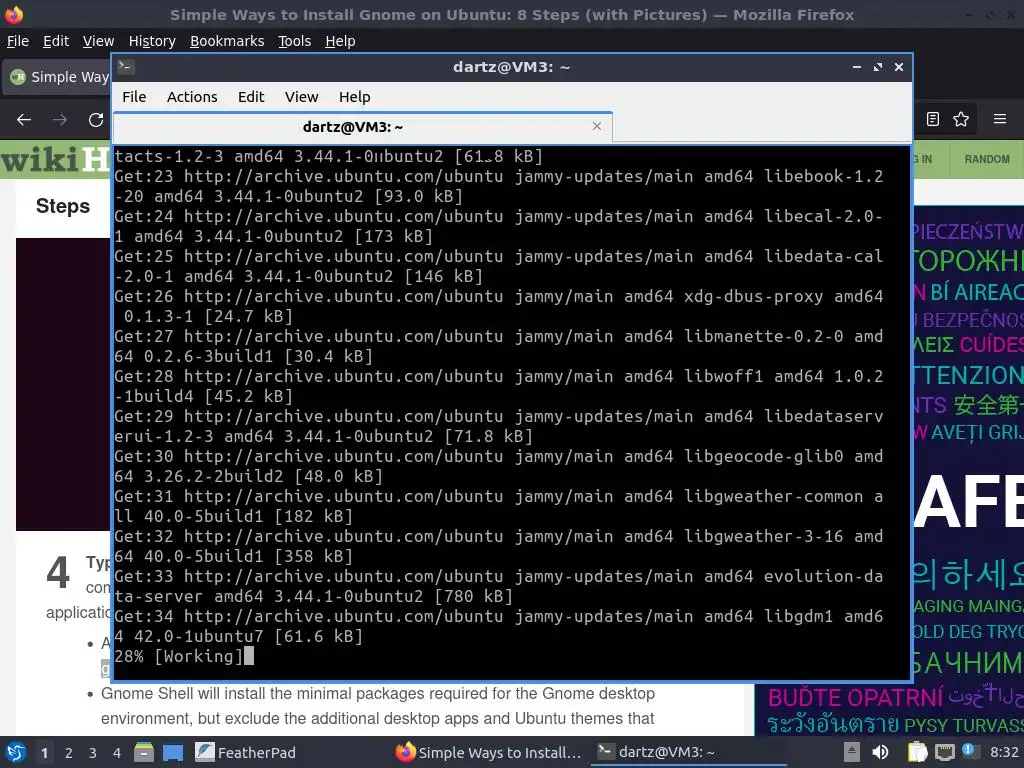
Task: Open the terminal File menu
Action: [x=134, y=97]
